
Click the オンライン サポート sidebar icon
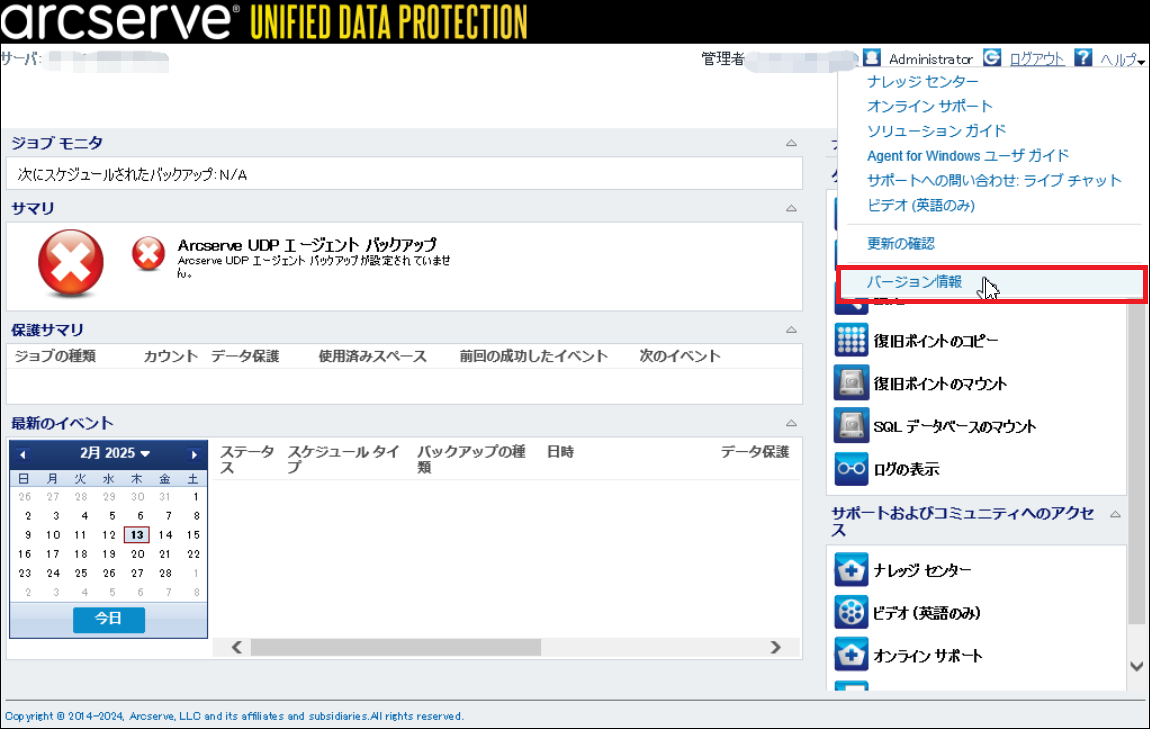pyautogui.click(x=851, y=655)
